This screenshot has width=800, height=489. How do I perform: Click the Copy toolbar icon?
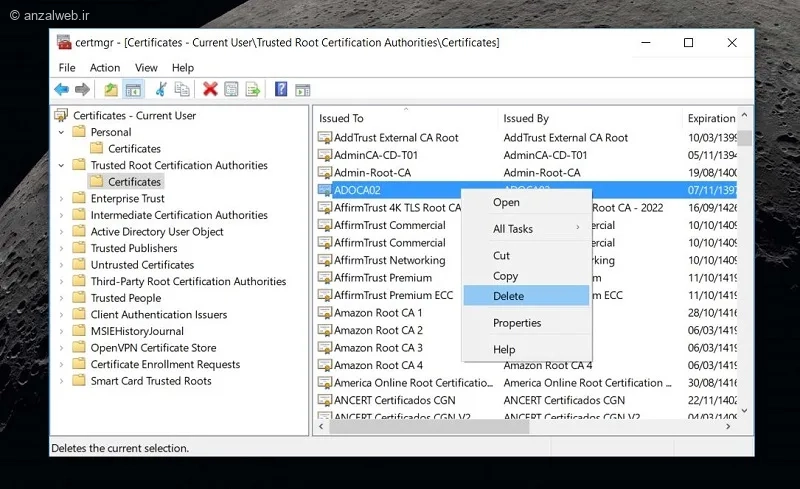182,89
